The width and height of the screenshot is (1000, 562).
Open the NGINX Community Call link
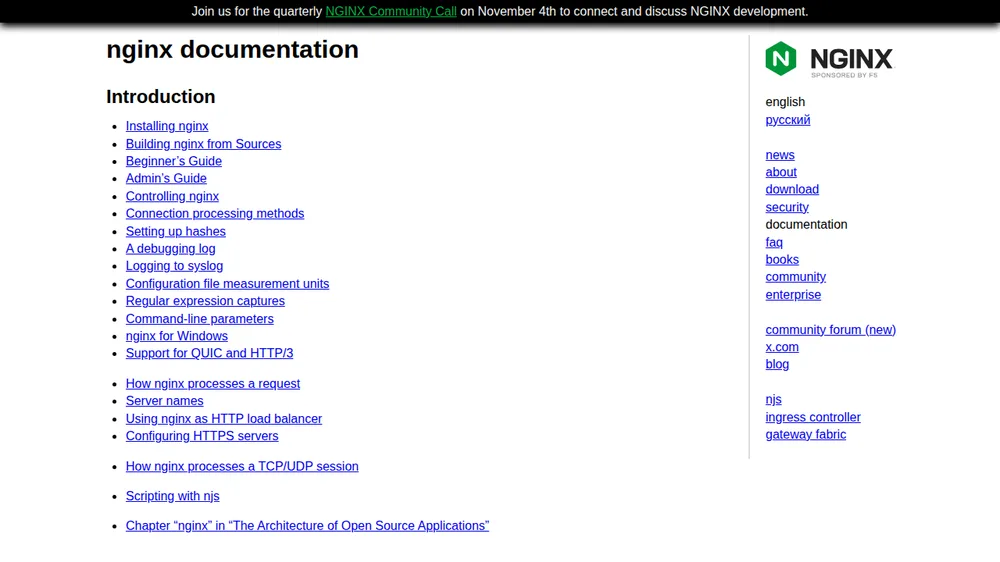click(x=391, y=11)
